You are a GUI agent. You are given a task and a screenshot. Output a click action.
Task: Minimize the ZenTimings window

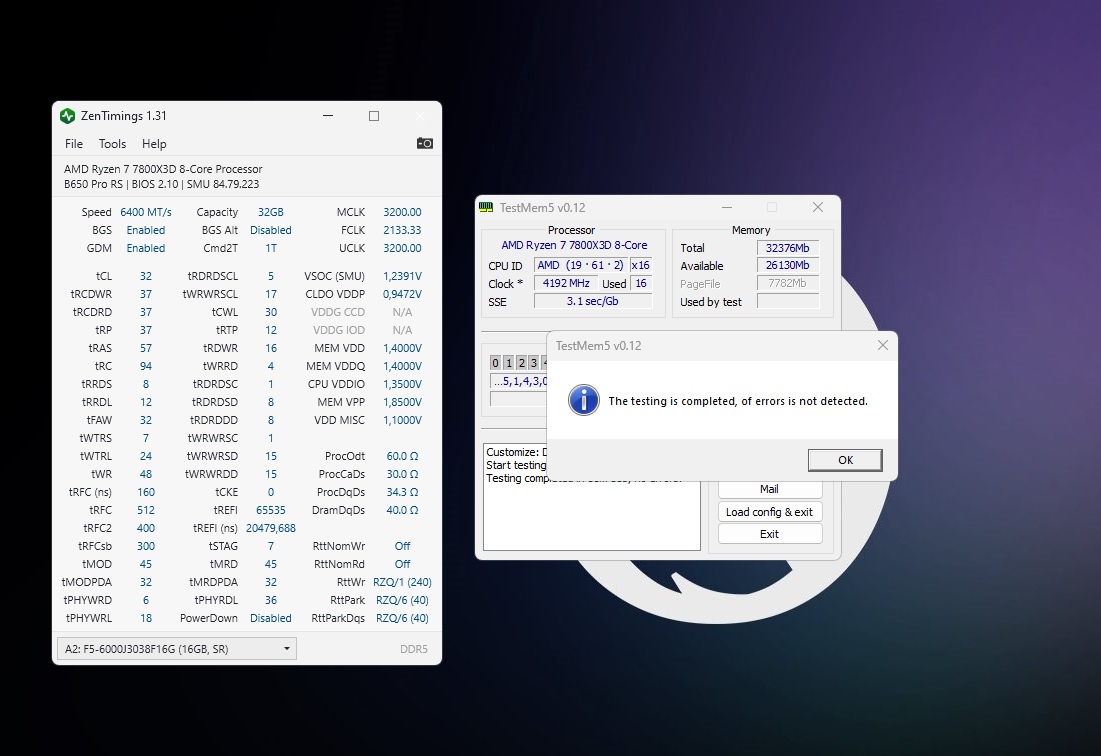coord(328,116)
